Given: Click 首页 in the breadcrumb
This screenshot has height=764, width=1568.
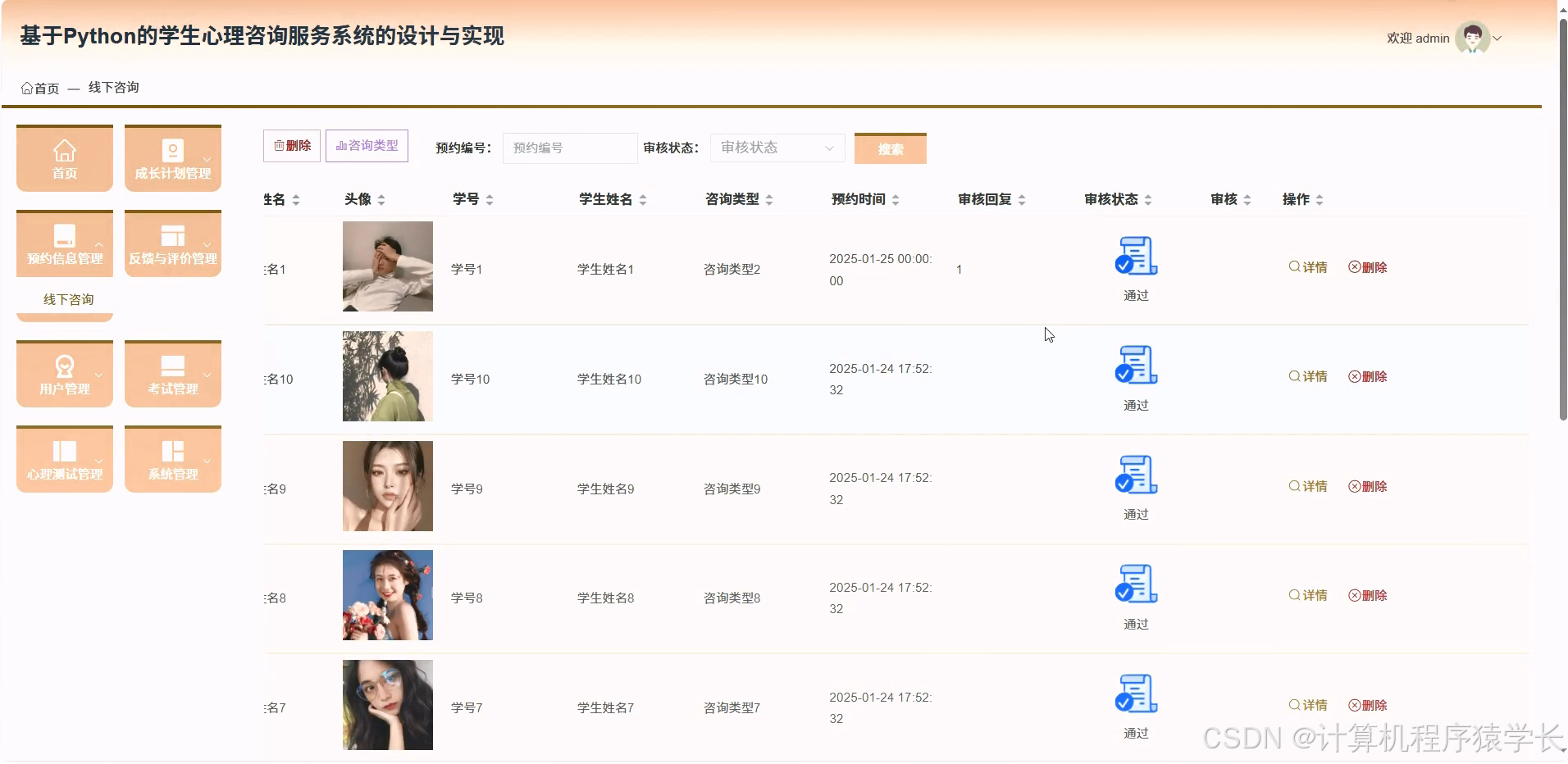Looking at the screenshot, I should (x=40, y=87).
